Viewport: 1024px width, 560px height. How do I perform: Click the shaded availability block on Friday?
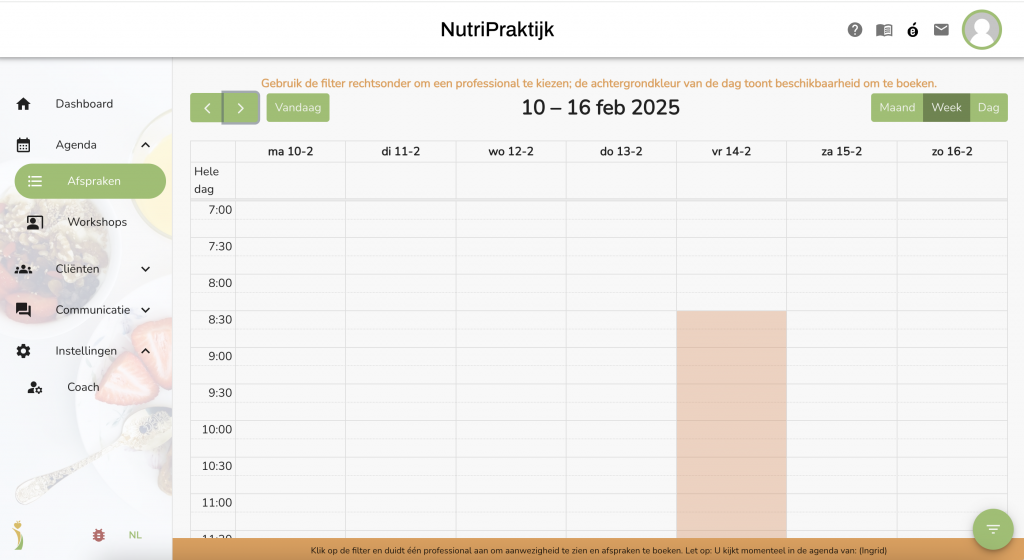tap(731, 420)
